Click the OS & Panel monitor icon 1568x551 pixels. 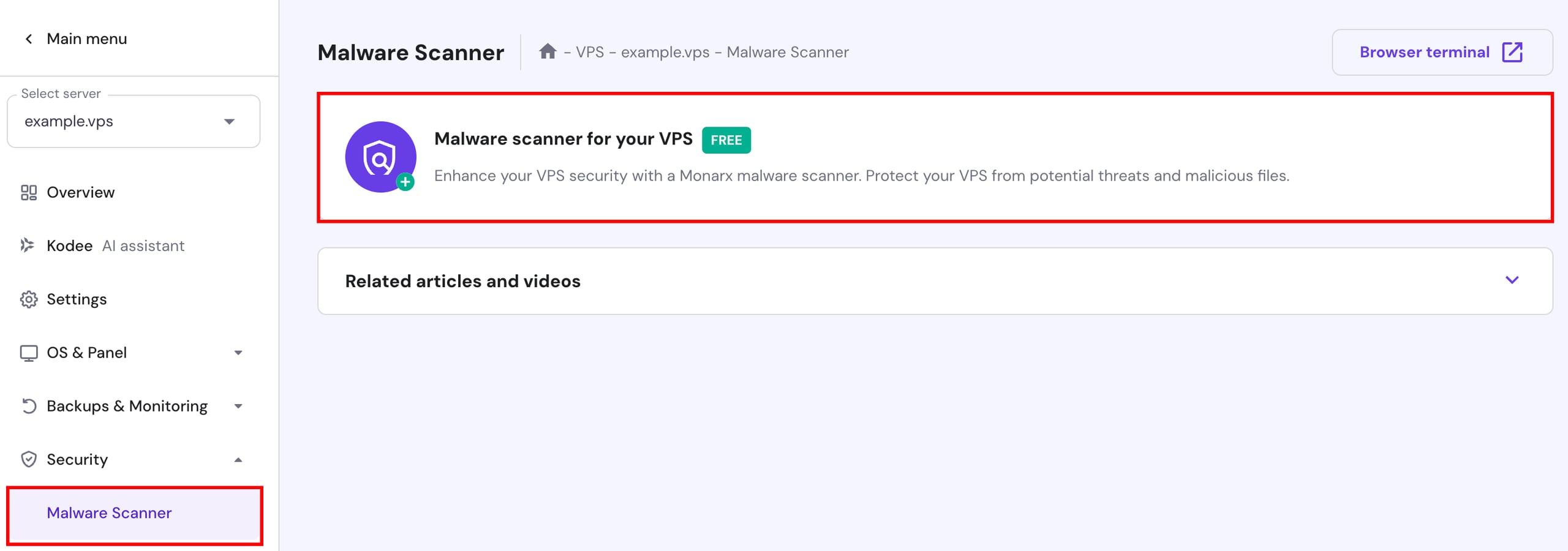[x=29, y=353]
